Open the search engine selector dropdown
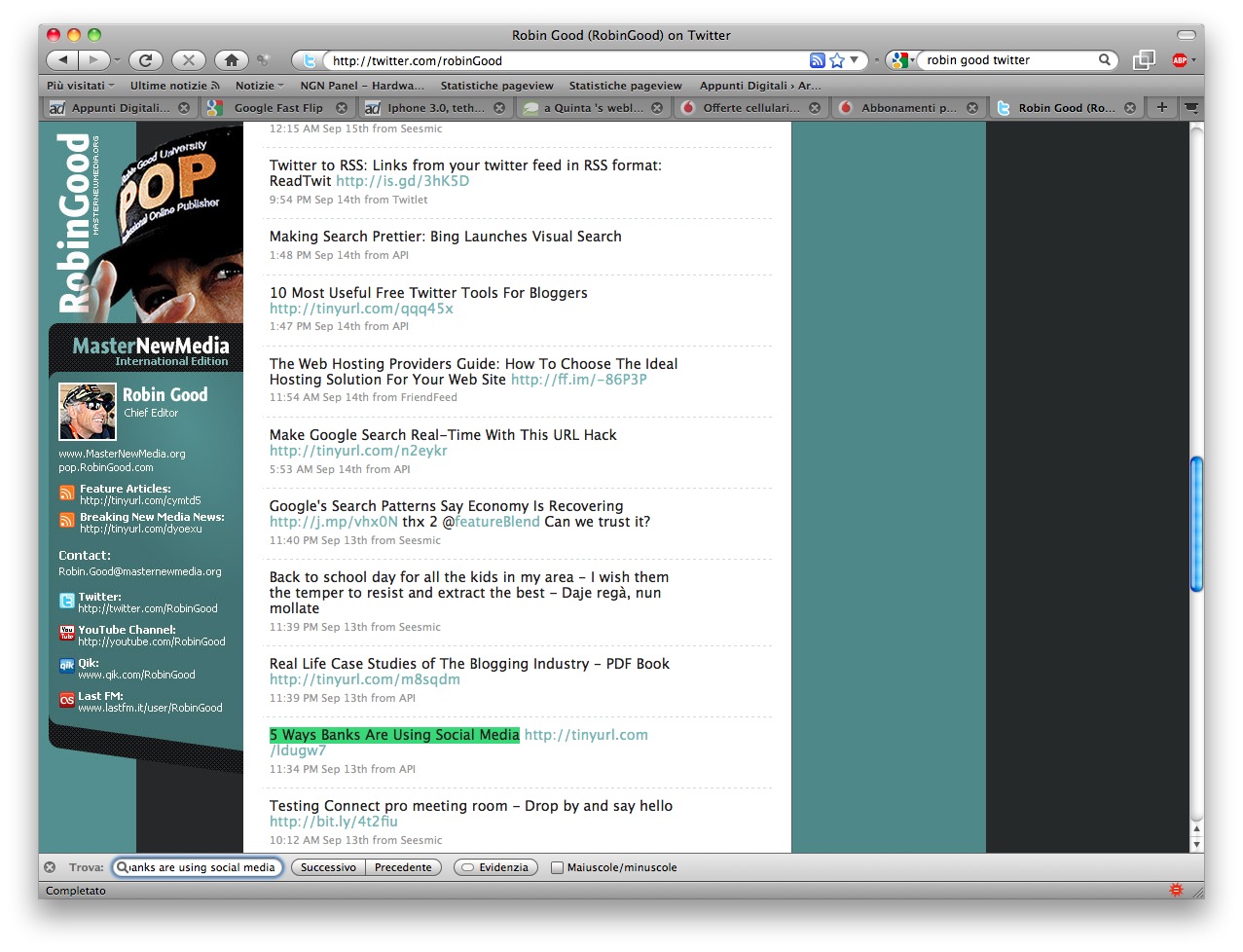The width and height of the screenshot is (1243, 952). click(902, 60)
